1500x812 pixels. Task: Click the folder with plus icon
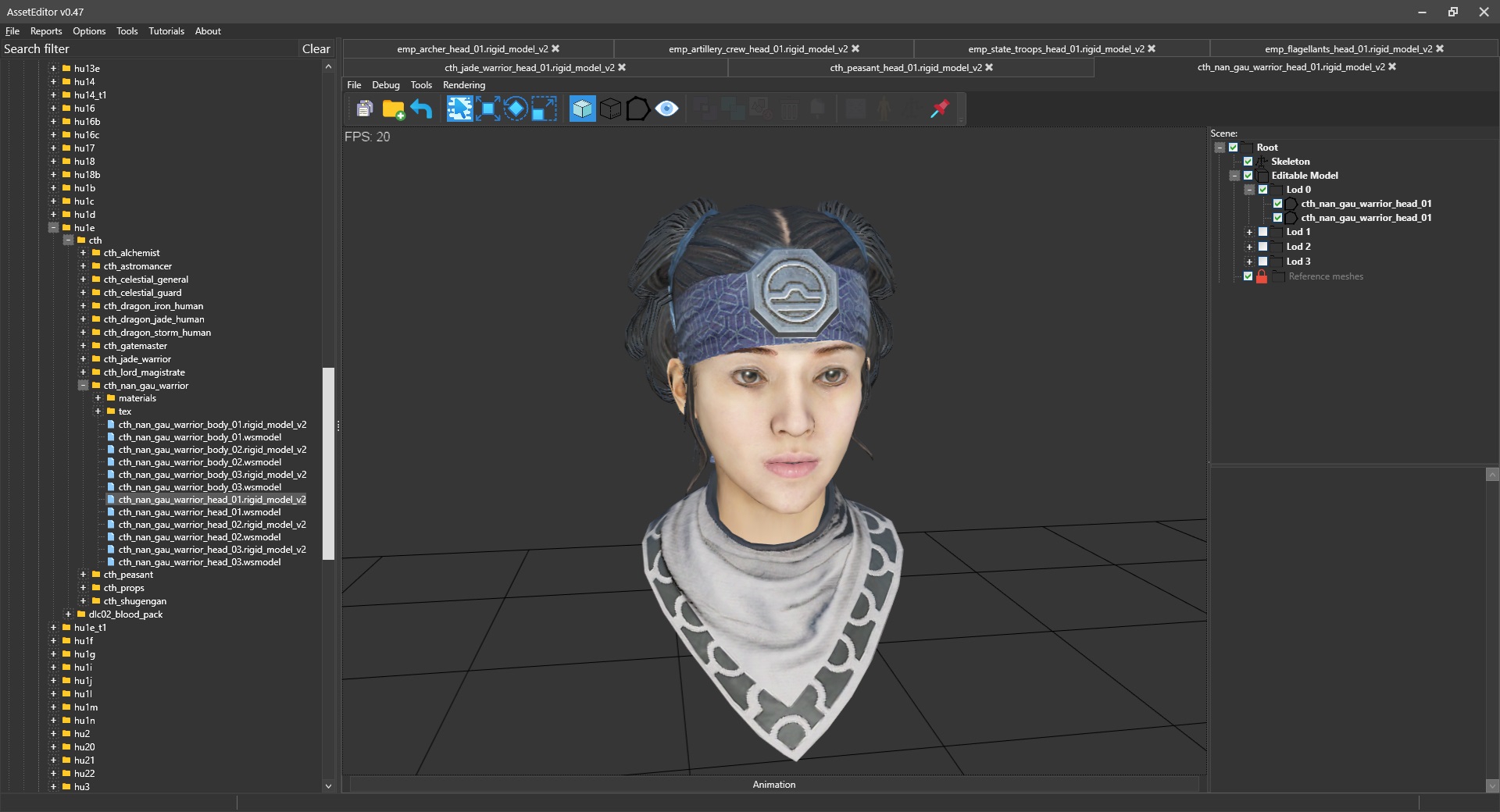coord(393,109)
